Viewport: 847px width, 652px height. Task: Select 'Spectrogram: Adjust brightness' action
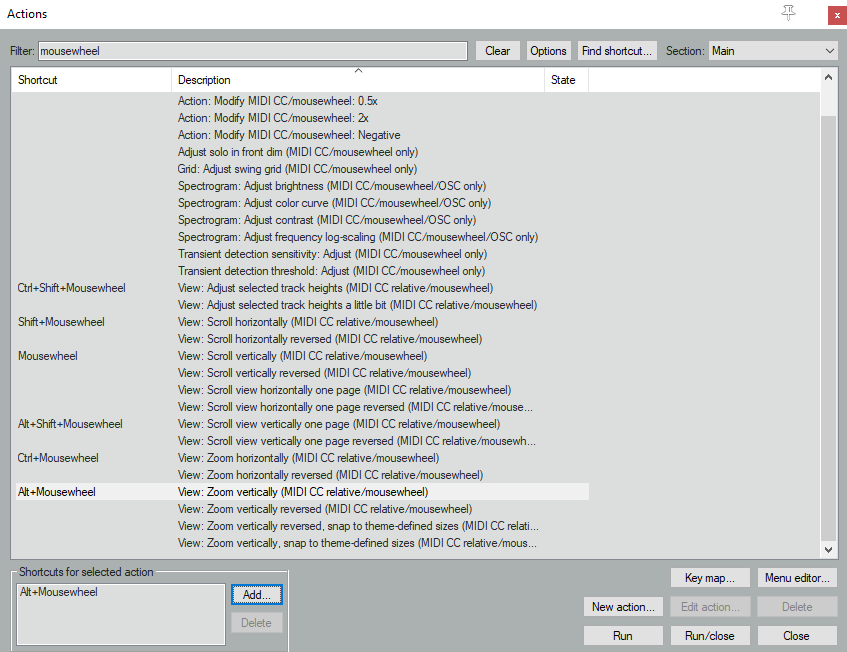pyautogui.click(x=332, y=186)
